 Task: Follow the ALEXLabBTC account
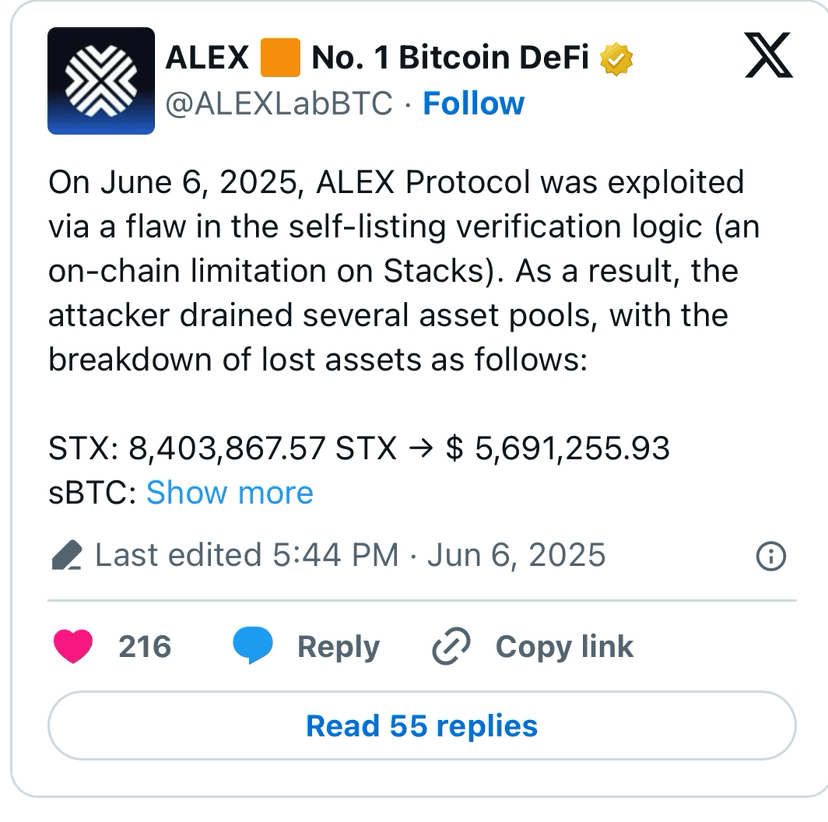click(473, 103)
